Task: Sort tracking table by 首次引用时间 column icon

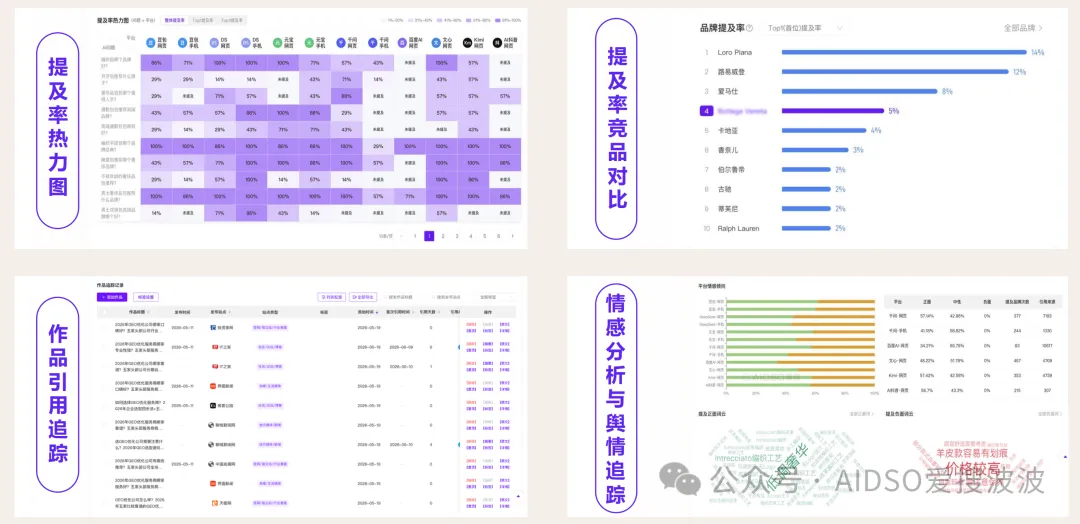Action: tap(413, 312)
